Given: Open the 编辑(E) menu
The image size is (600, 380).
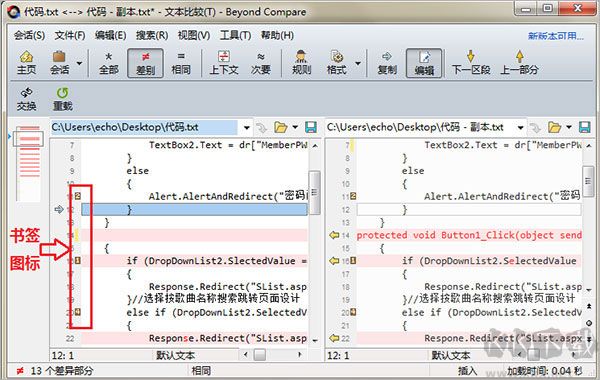Looking at the screenshot, I should point(111,35).
